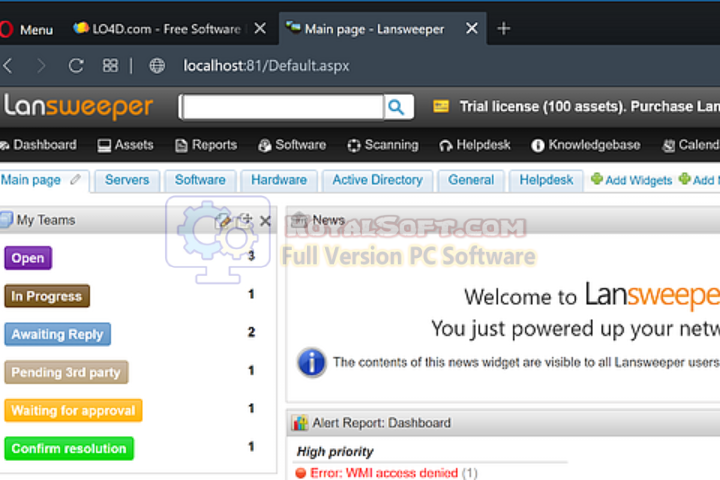Click the In Progress count 1

[x=251, y=294]
